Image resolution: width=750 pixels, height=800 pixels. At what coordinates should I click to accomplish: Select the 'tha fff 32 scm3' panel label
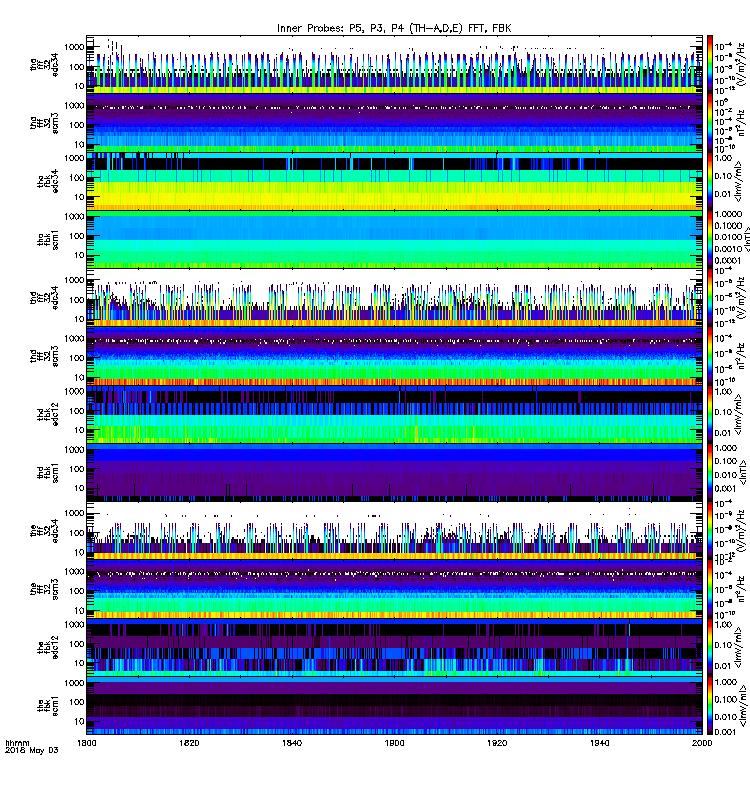click(44, 123)
